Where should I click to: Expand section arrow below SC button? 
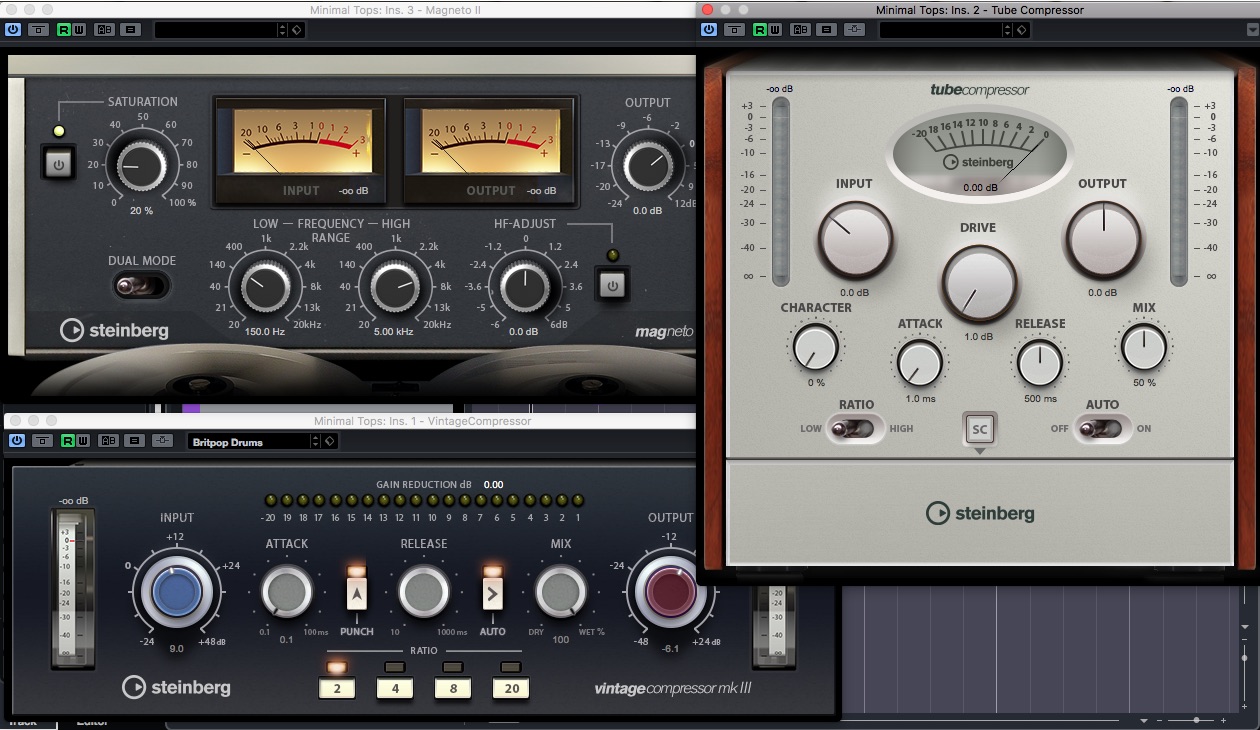point(980,452)
